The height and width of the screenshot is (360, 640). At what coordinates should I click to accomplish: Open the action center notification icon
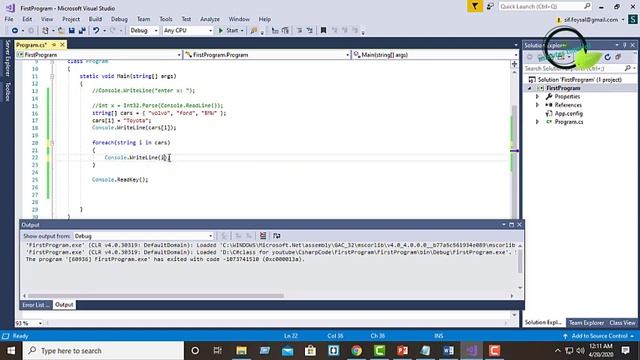(x=626, y=350)
